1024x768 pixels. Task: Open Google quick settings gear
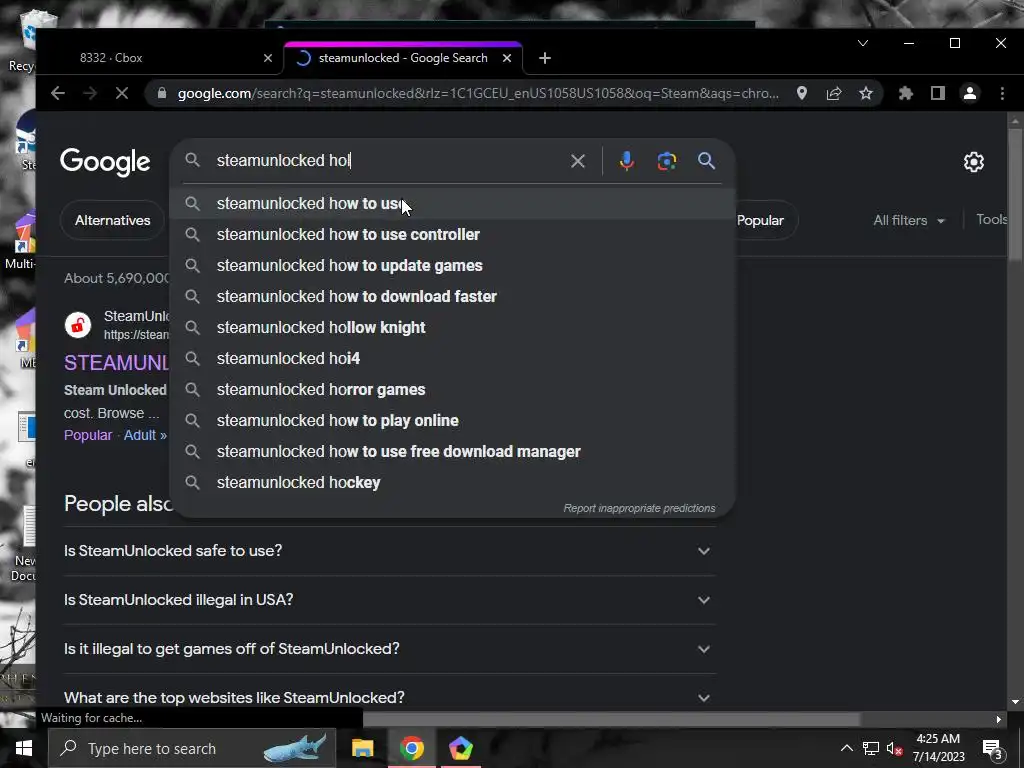tap(974, 161)
